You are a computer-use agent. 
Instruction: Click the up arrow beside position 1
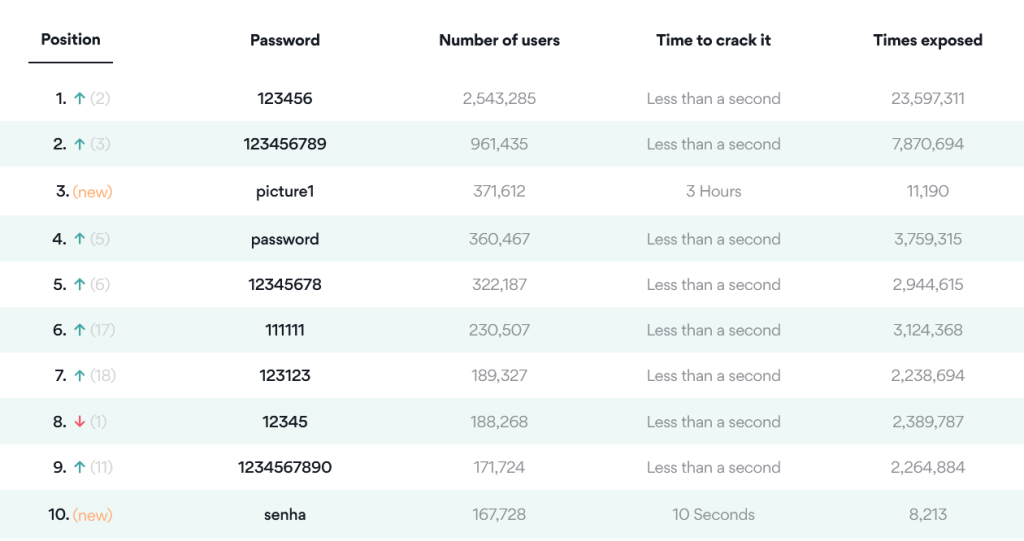79,99
